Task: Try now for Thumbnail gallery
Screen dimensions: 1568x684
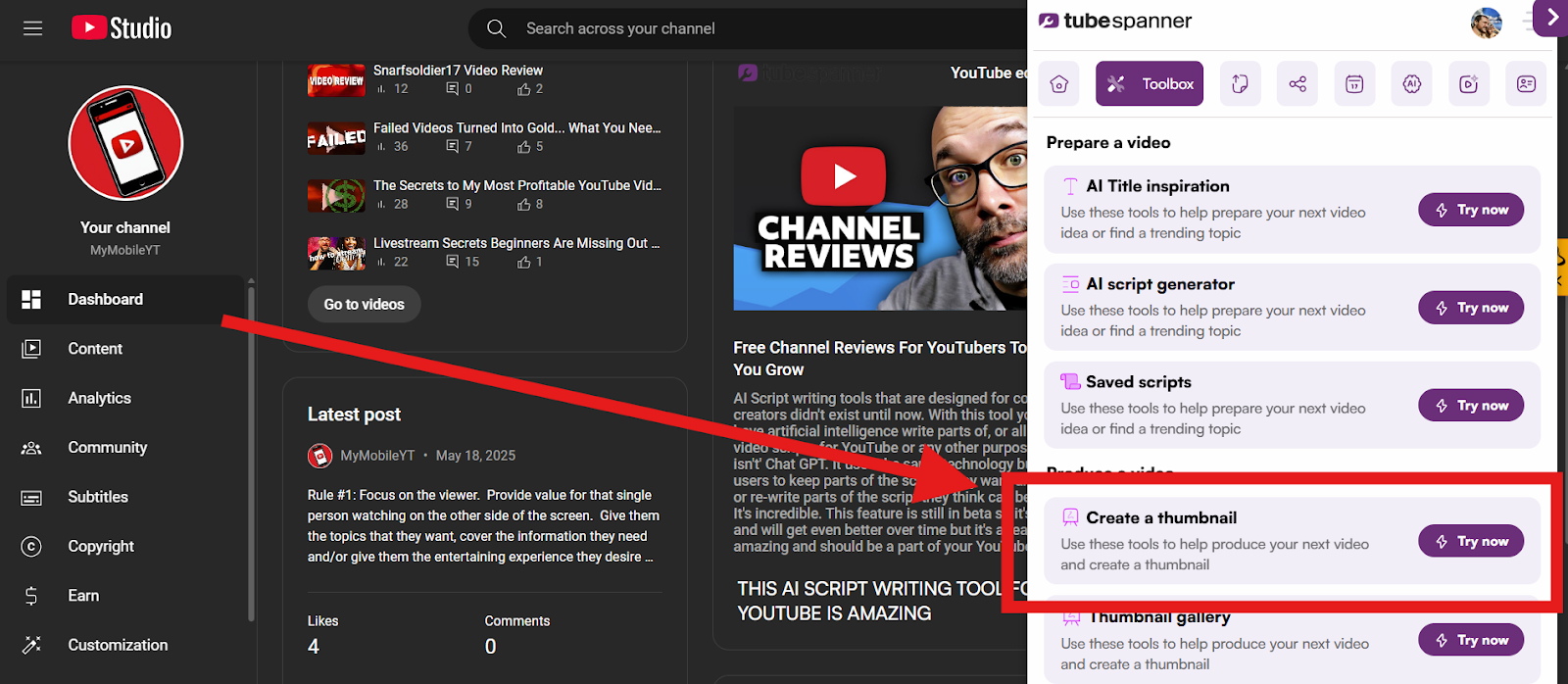Action: (x=1471, y=640)
